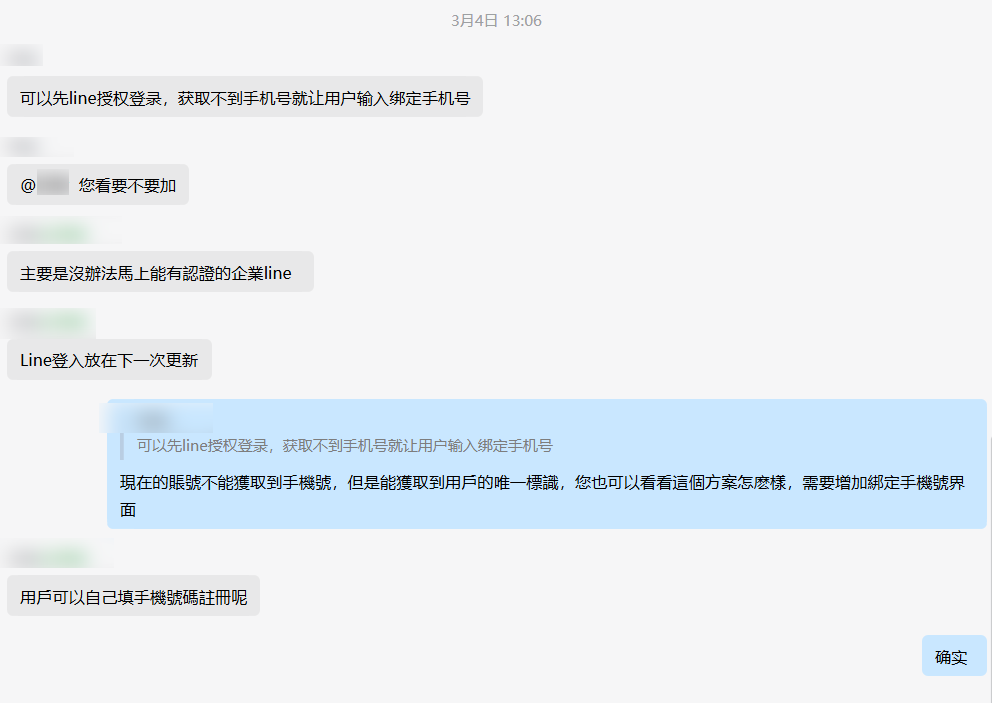Click the 3月4日 13:06 timestamp

[496, 21]
